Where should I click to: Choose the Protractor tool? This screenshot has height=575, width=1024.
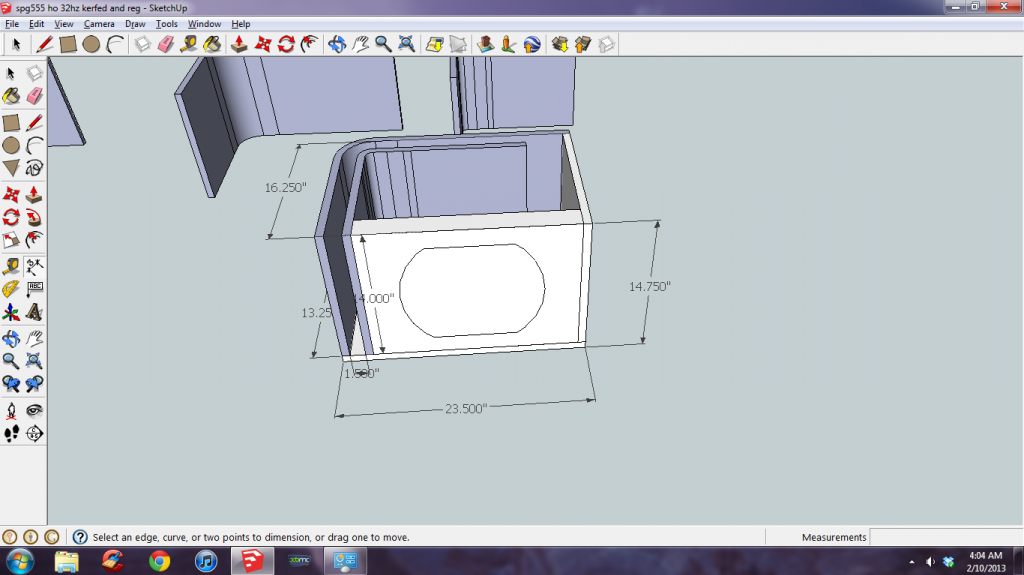pyautogui.click(x=11, y=288)
